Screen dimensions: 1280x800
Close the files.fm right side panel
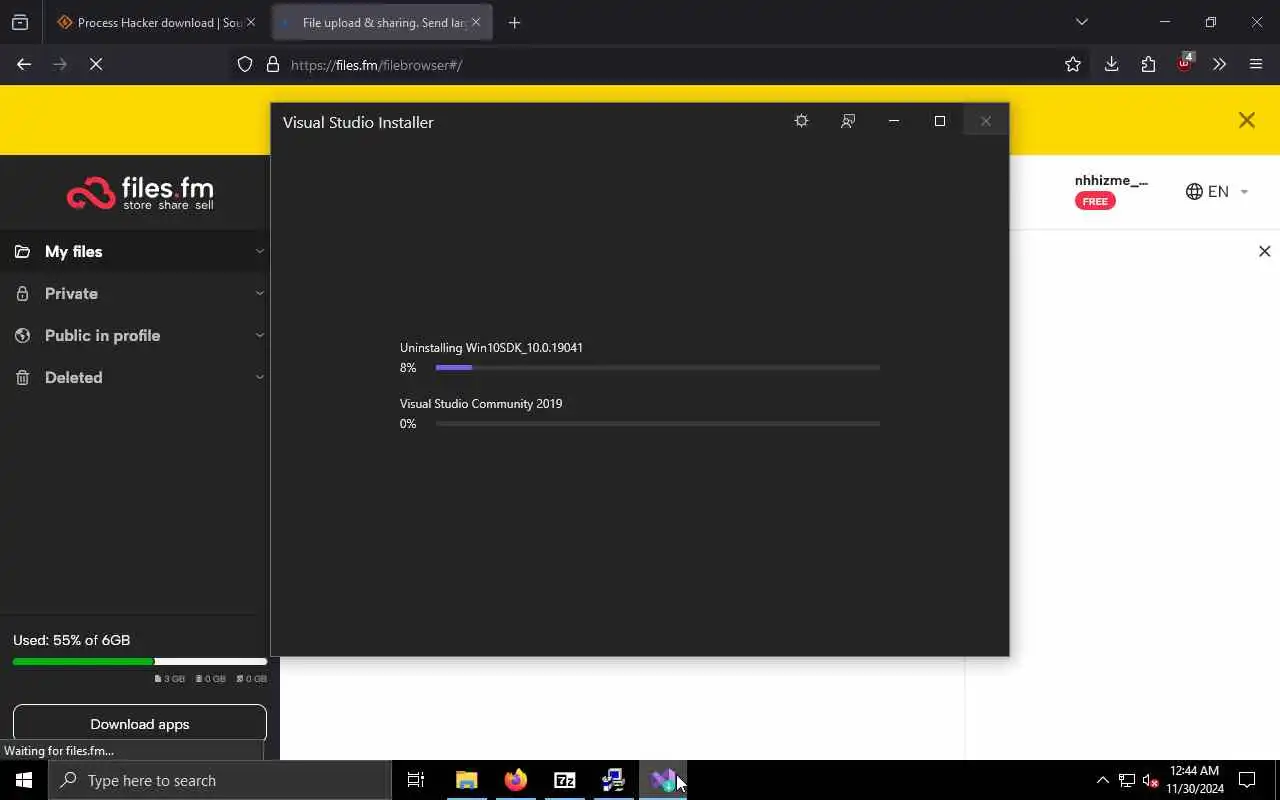click(x=1264, y=251)
